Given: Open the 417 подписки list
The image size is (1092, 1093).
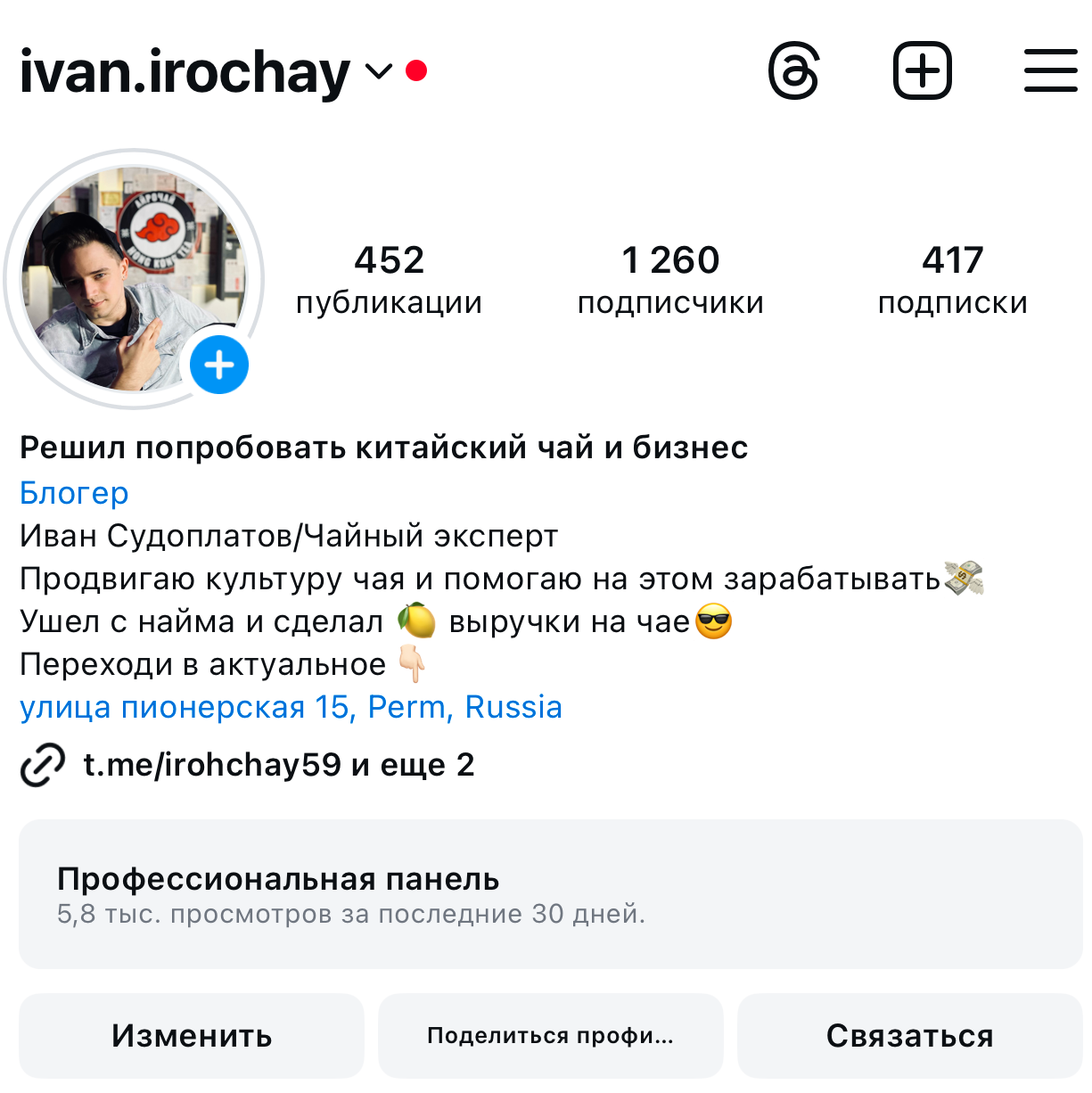Looking at the screenshot, I should point(952,280).
